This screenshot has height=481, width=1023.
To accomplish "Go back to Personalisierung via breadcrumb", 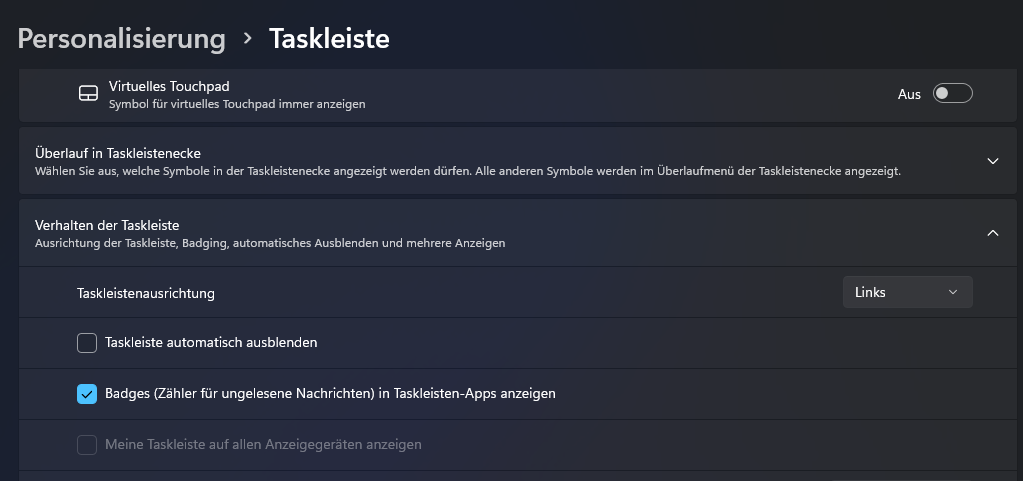I will 121,39.
